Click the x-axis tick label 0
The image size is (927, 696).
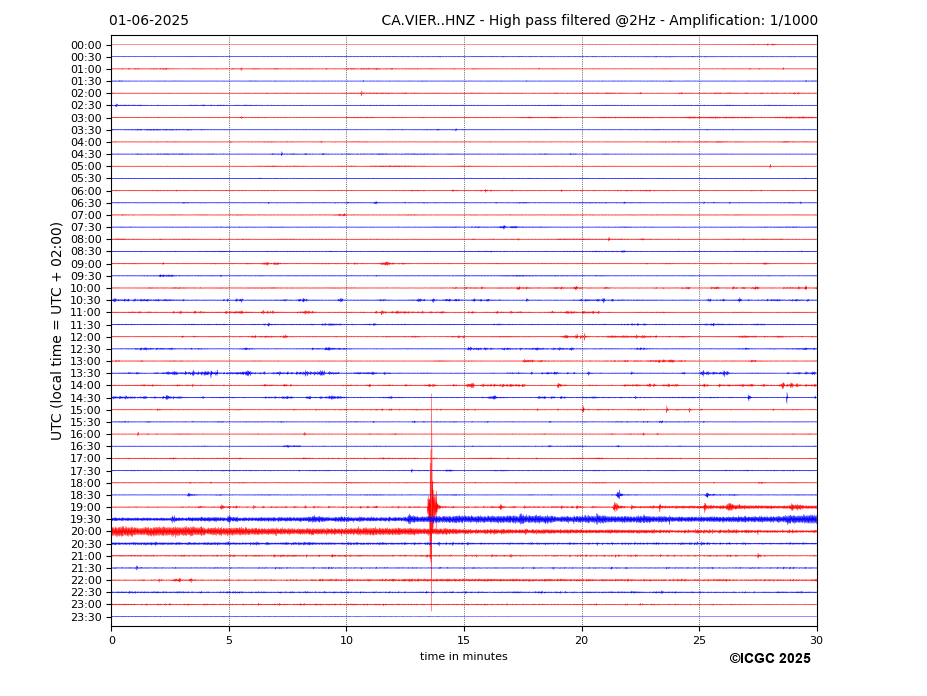(x=112, y=640)
